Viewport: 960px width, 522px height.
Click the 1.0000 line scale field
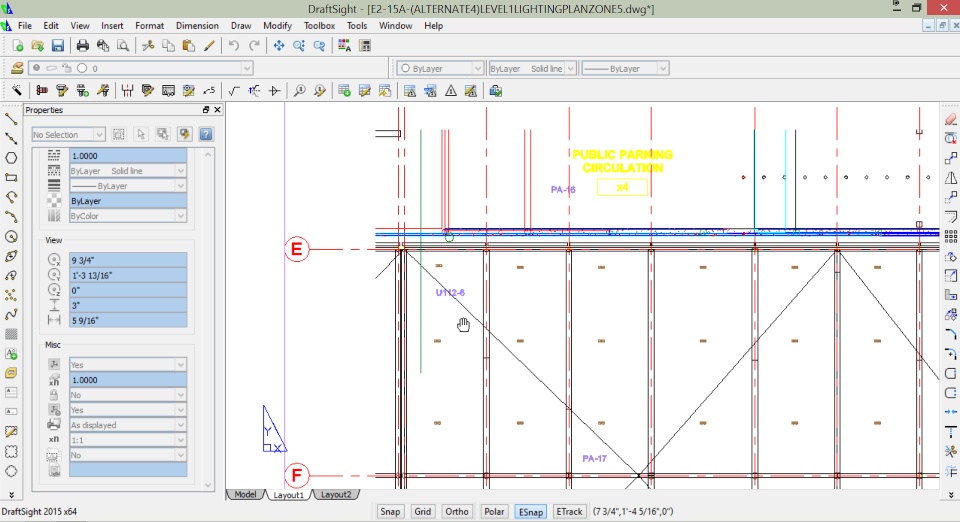pos(128,156)
